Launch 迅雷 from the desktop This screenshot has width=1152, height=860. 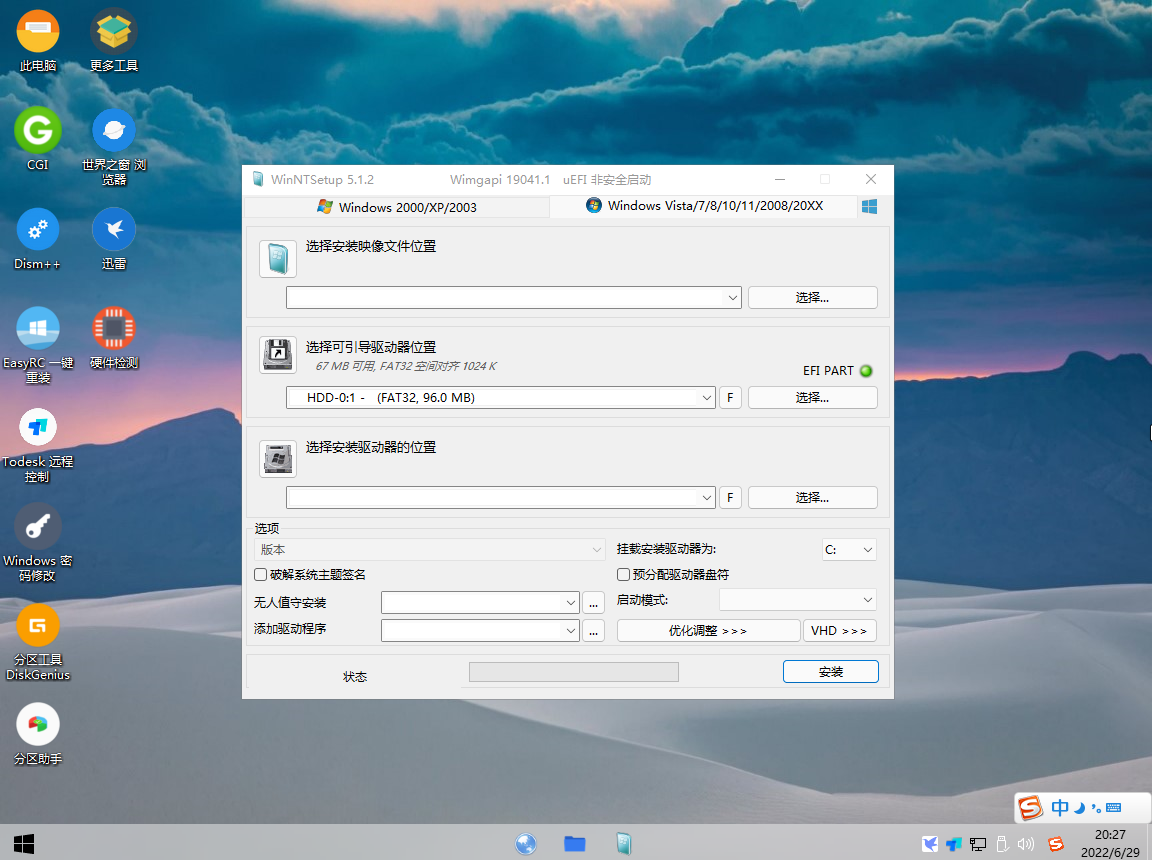tap(113, 230)
